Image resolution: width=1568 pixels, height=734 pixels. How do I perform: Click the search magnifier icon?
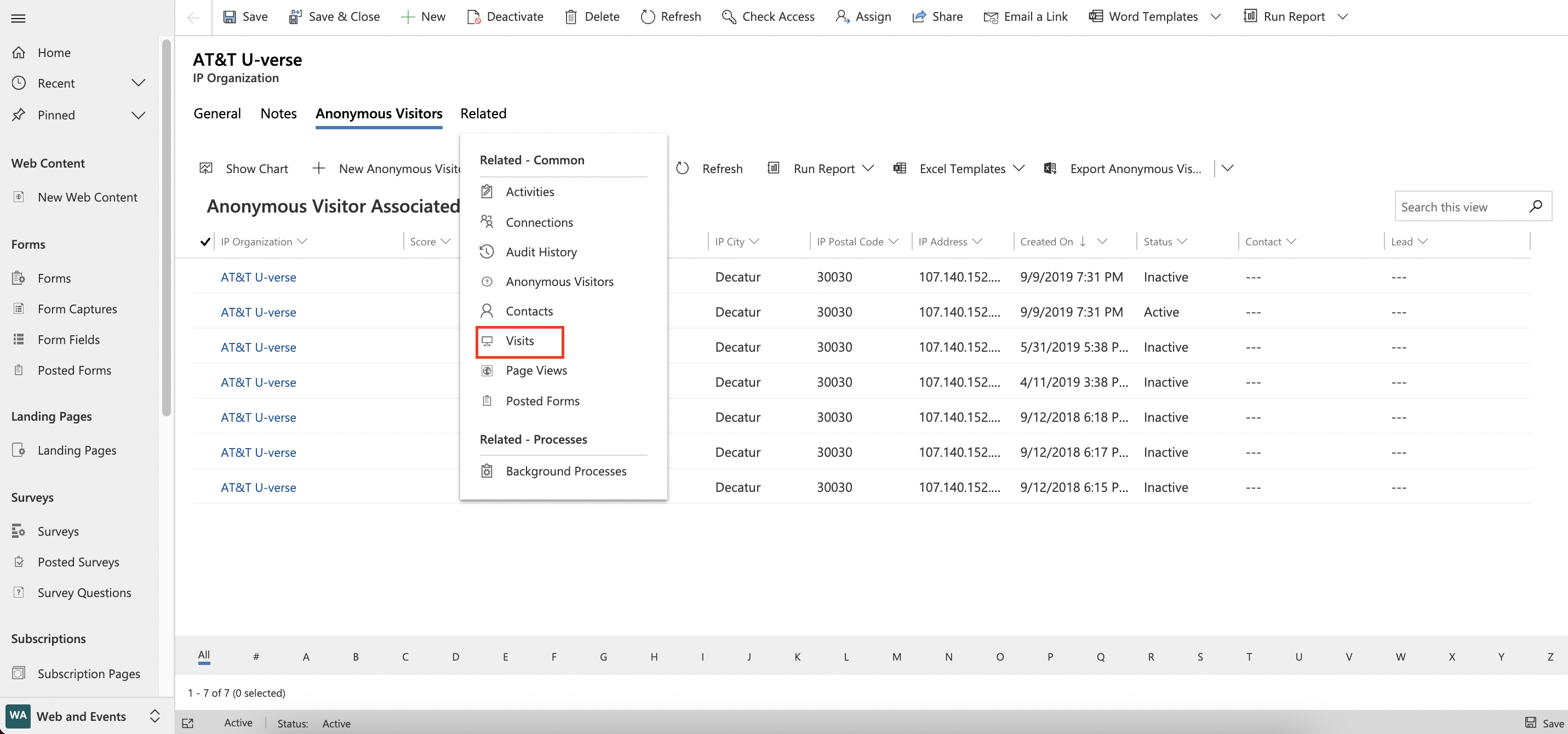coord(1535,207)
